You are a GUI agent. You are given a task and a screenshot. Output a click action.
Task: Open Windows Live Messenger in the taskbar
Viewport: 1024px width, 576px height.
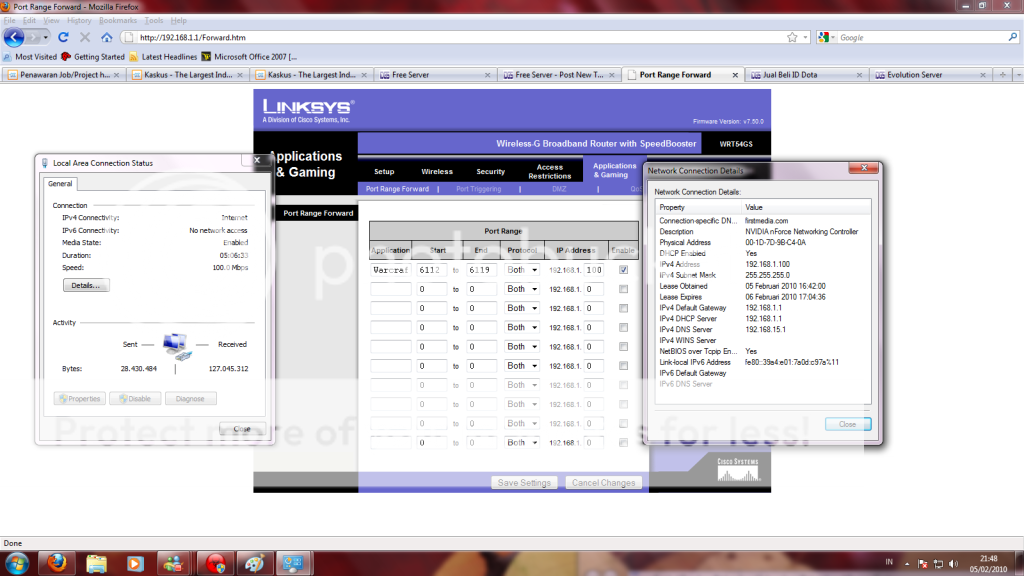tap(174, 563)
